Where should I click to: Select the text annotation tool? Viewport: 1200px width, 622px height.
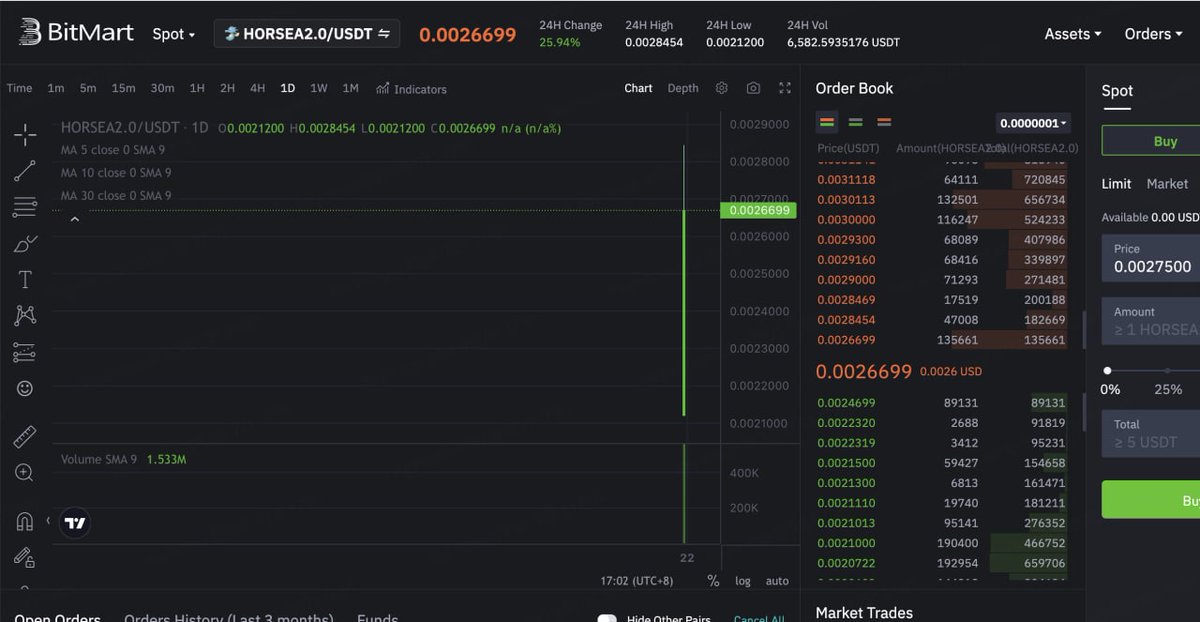[25, 280]
